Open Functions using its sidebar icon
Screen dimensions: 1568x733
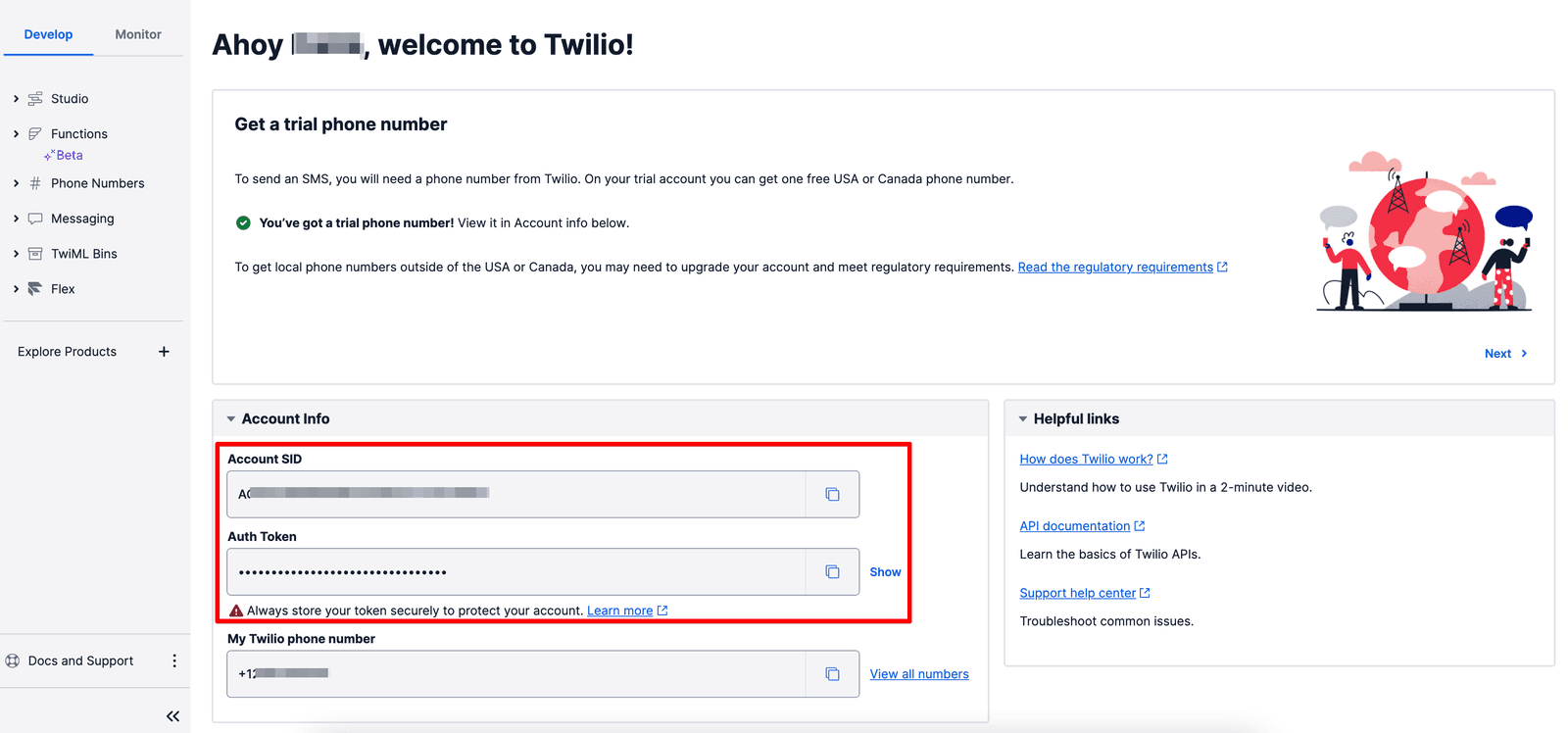[35, 133]
